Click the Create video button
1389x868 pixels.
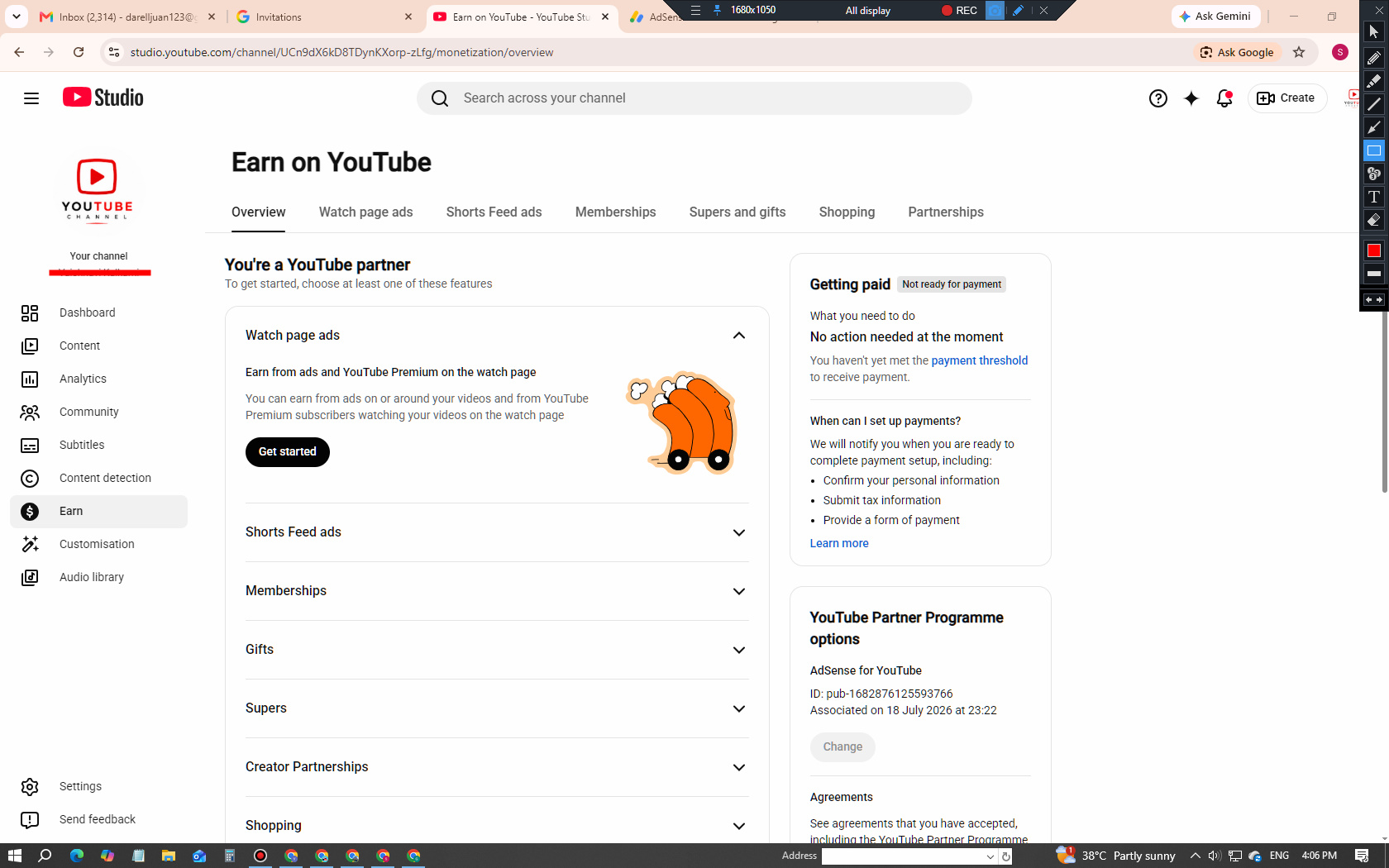(1286, 98)
